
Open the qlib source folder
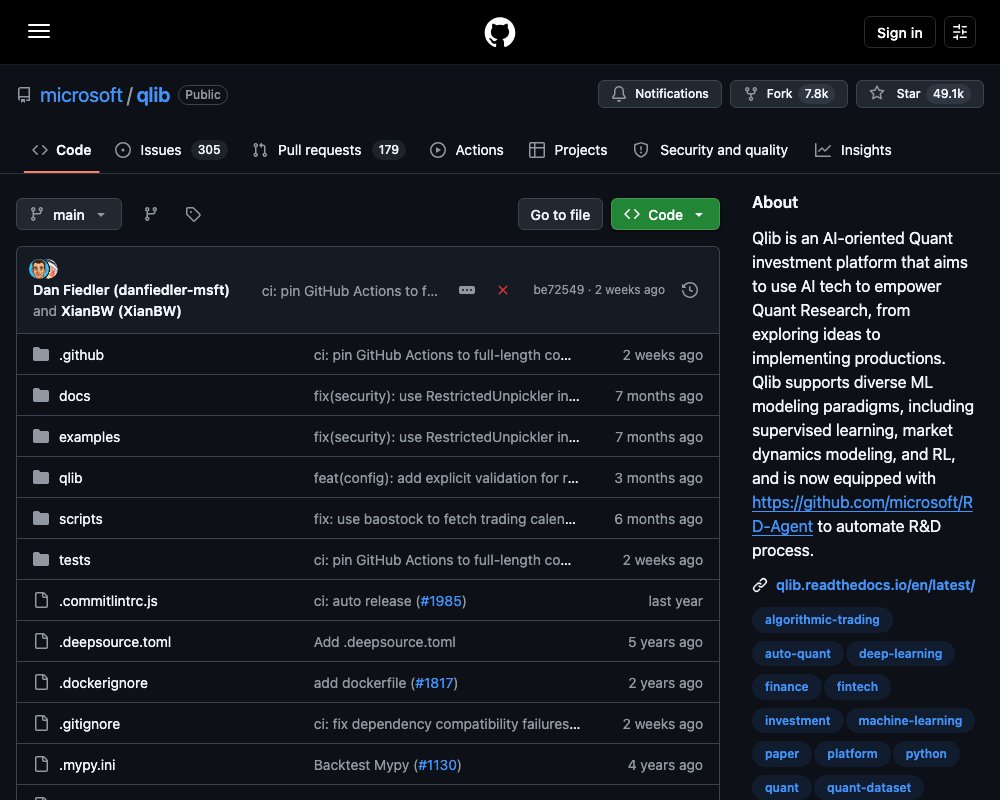[x=70, y=478]
